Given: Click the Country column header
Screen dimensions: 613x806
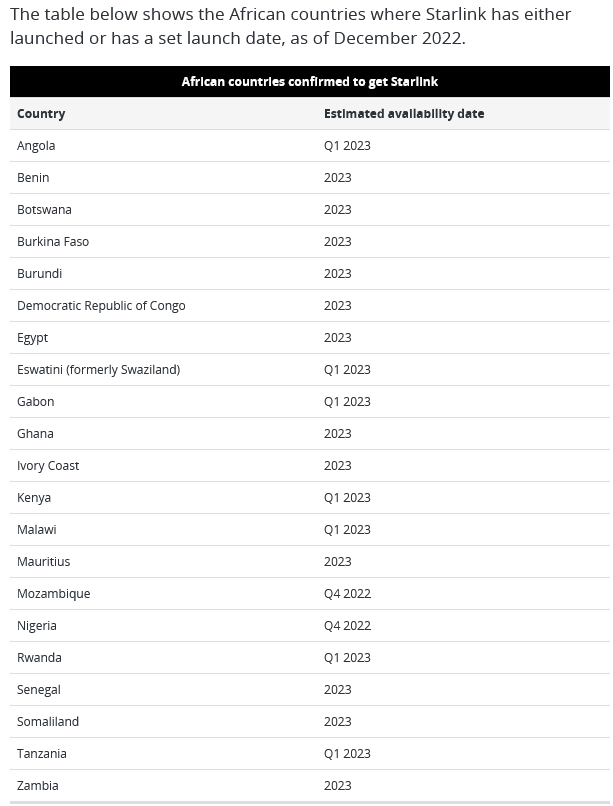Looking at the screenshot, I should (41, 114).
